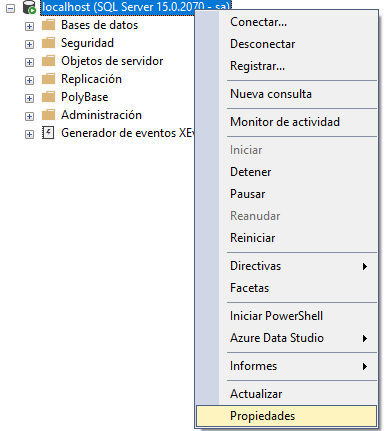Expand the Seguridad tree node

click(x=29, y=44)
